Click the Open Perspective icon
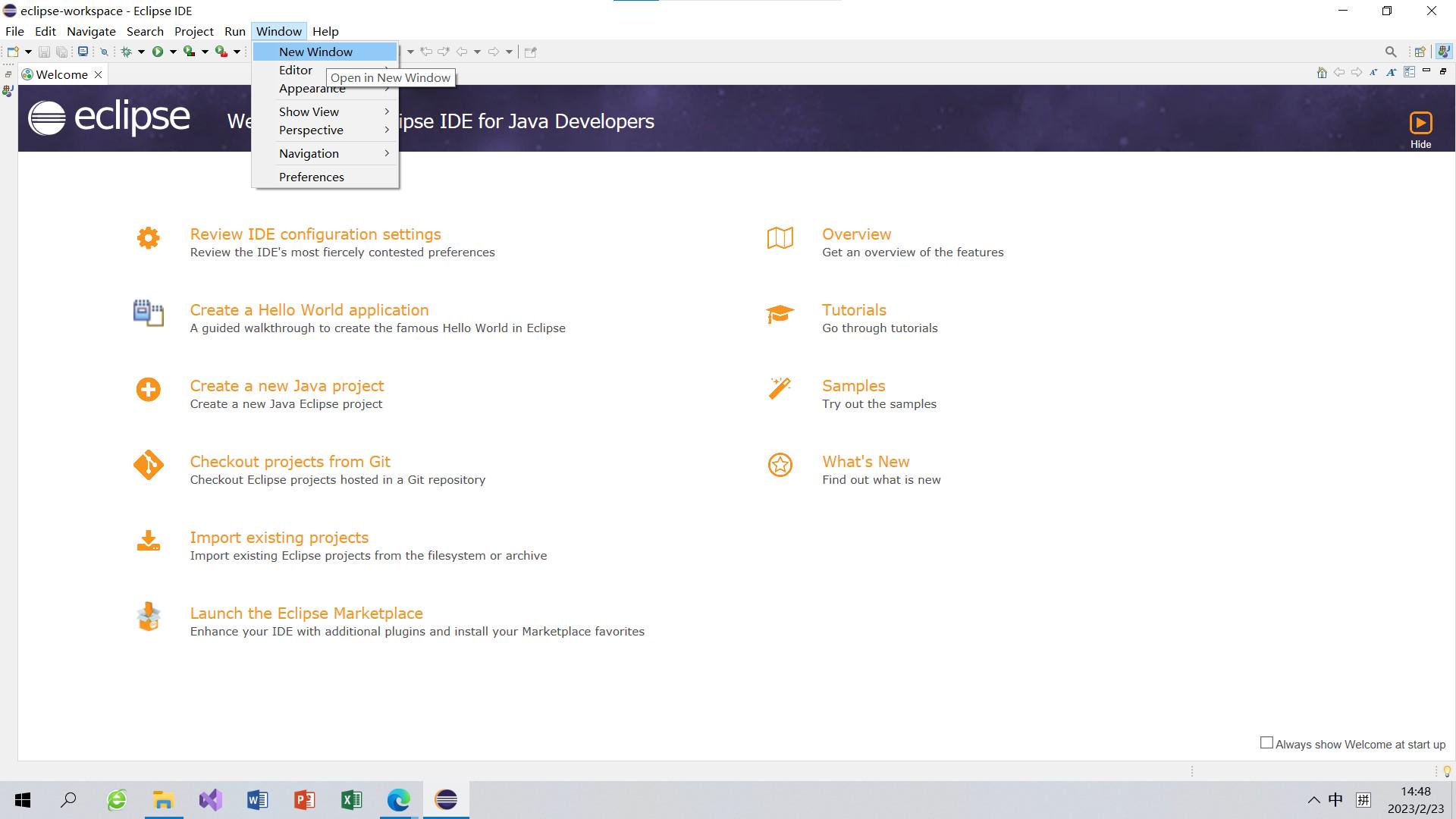The width and height of the screenshot is (1456, 819). click(1420, 52)
